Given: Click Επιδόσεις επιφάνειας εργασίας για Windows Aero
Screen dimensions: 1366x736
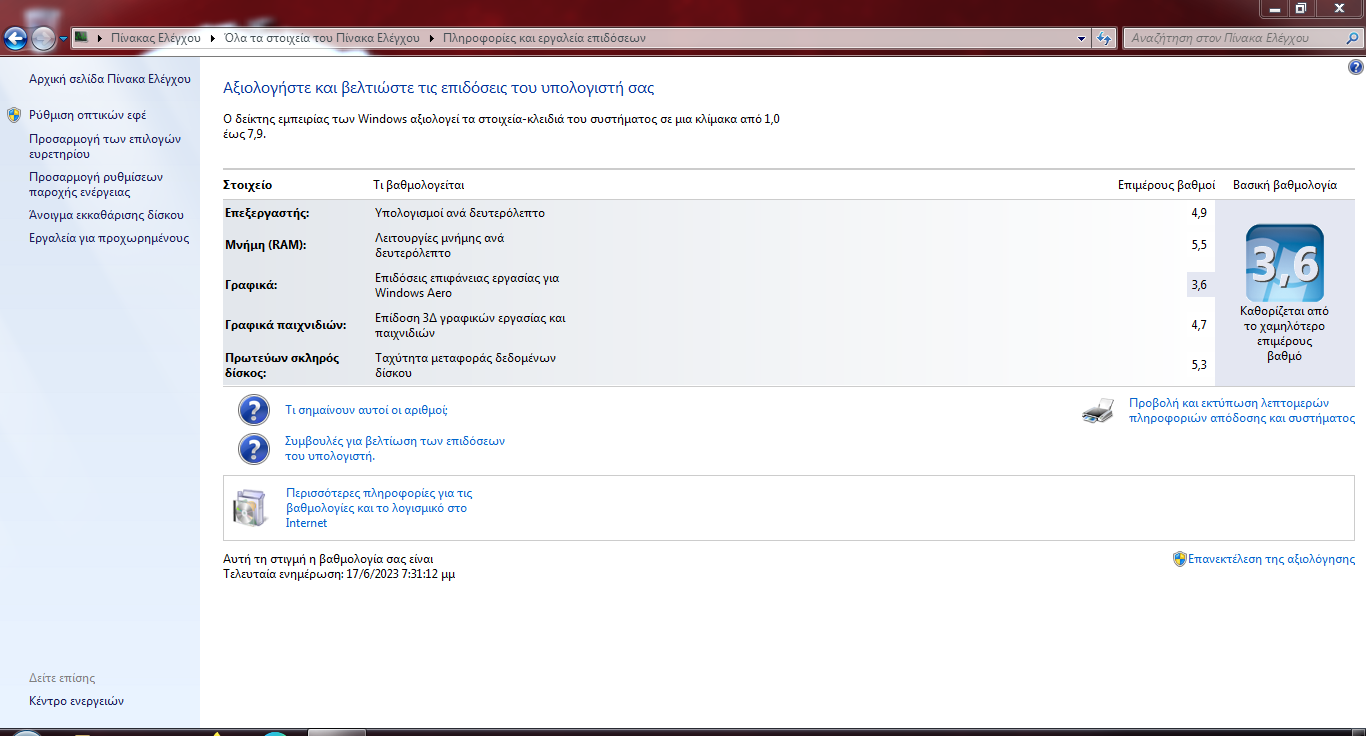Looking at the screenshot, I should click(467, 285).
